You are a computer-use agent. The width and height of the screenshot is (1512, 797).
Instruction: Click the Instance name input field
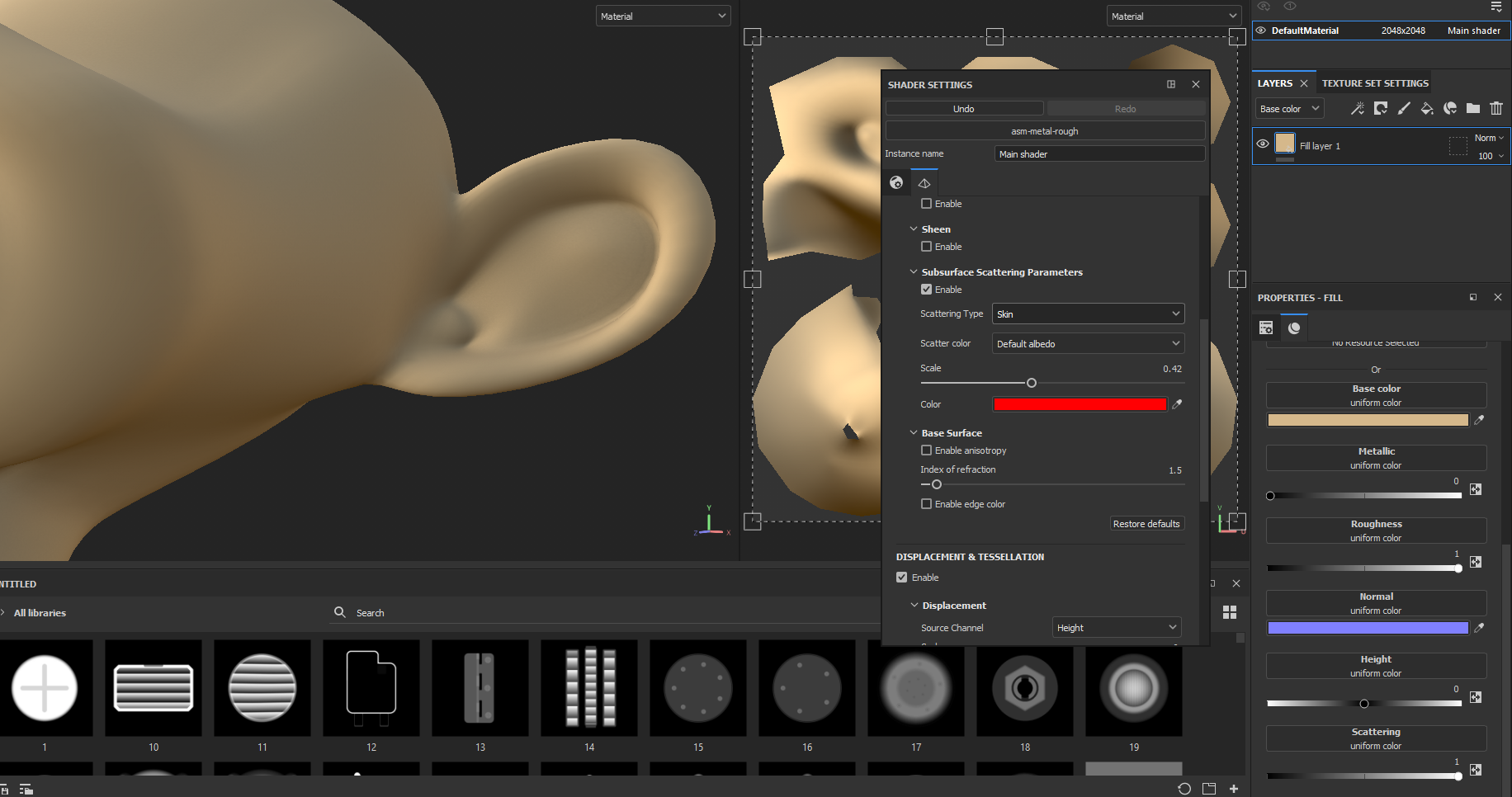(x=1099, y=154)
